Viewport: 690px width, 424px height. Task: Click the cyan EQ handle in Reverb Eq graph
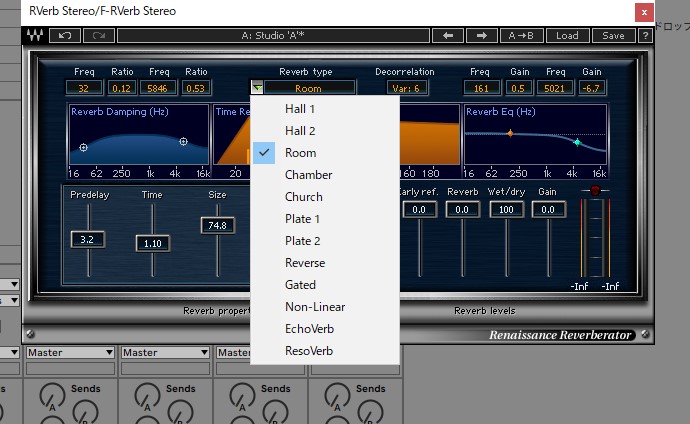(x=577, y=142)
